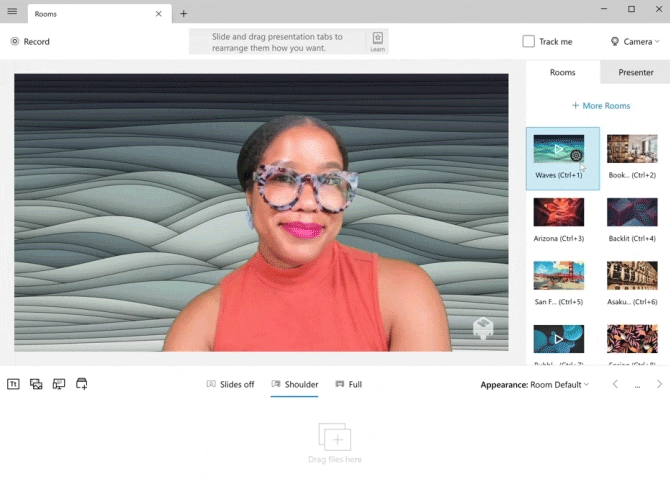Choose the Asakusa room (Ctrl+6)

(632, 275)
